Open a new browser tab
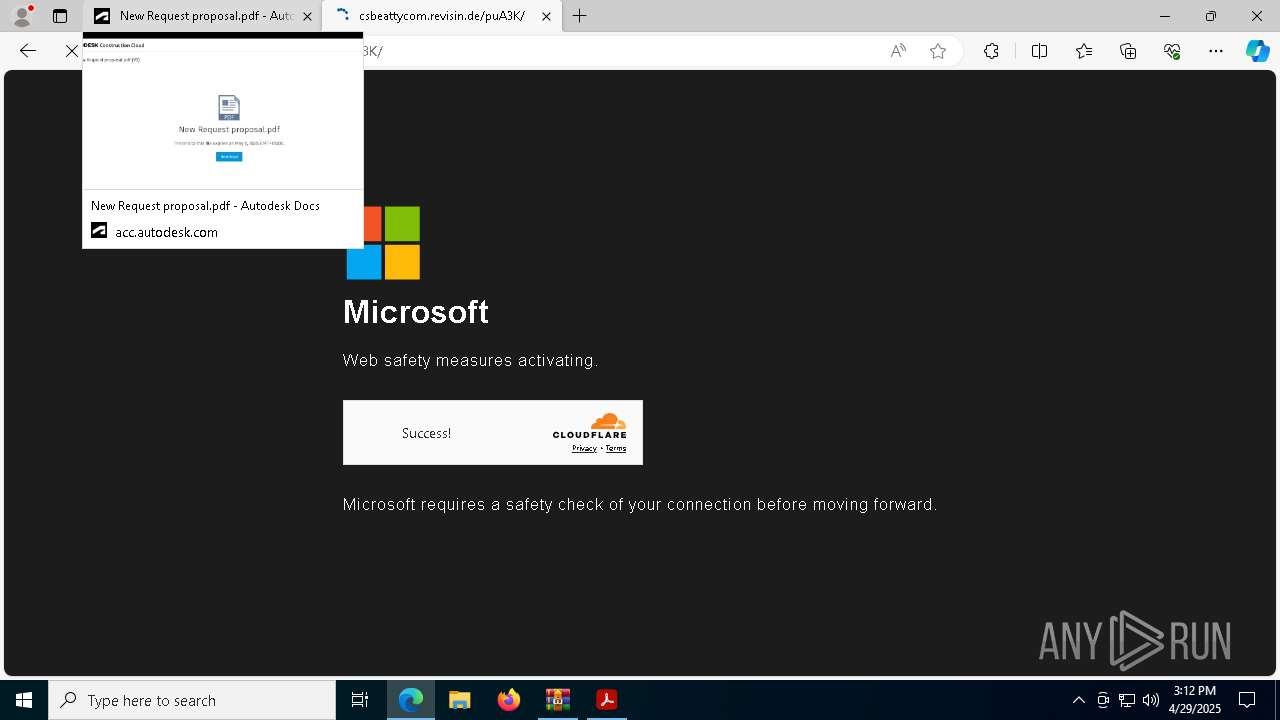 pos(579,16)
